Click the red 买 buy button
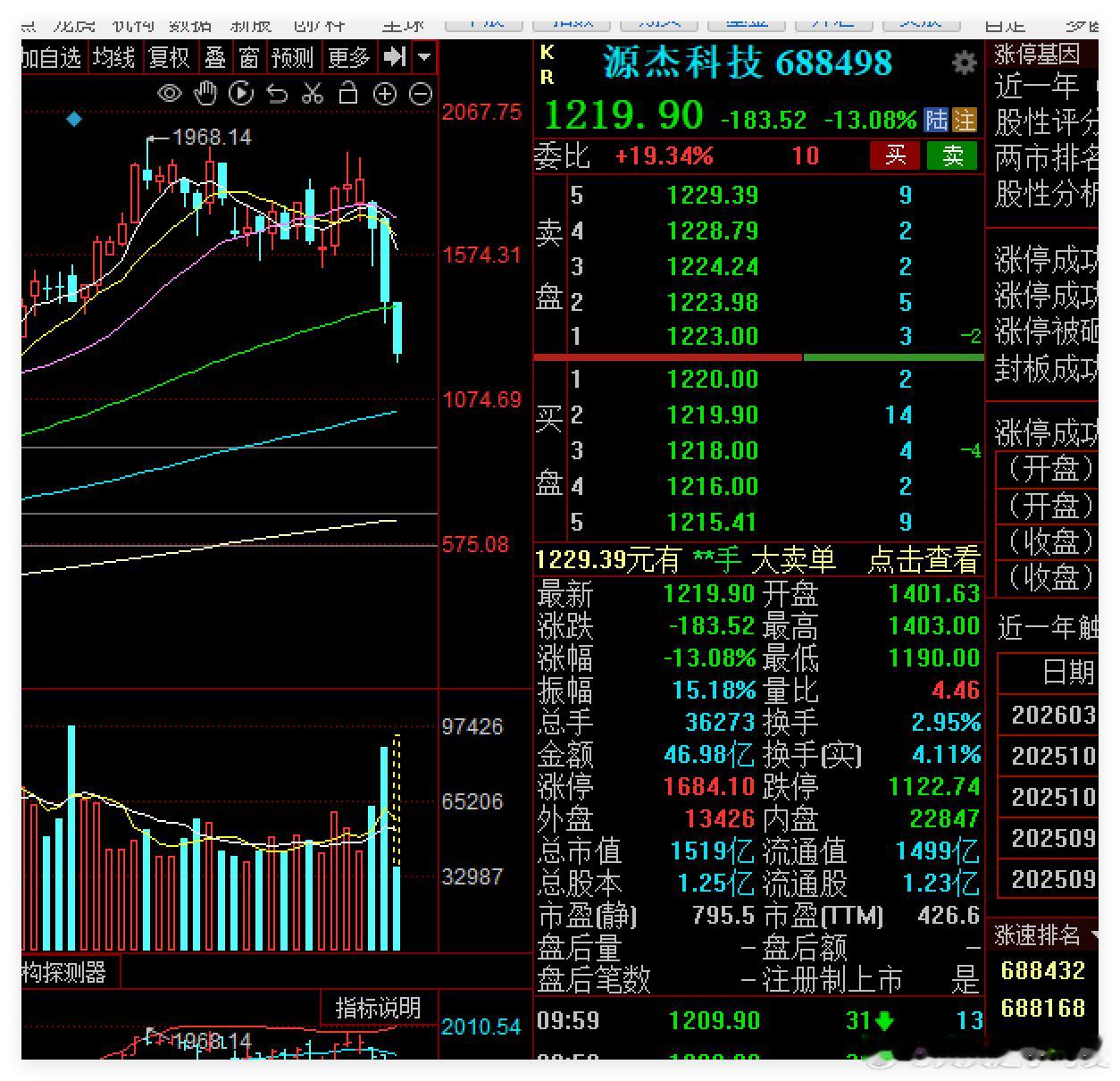The height and width of the screenshot is (1081, 1120). 895,156
